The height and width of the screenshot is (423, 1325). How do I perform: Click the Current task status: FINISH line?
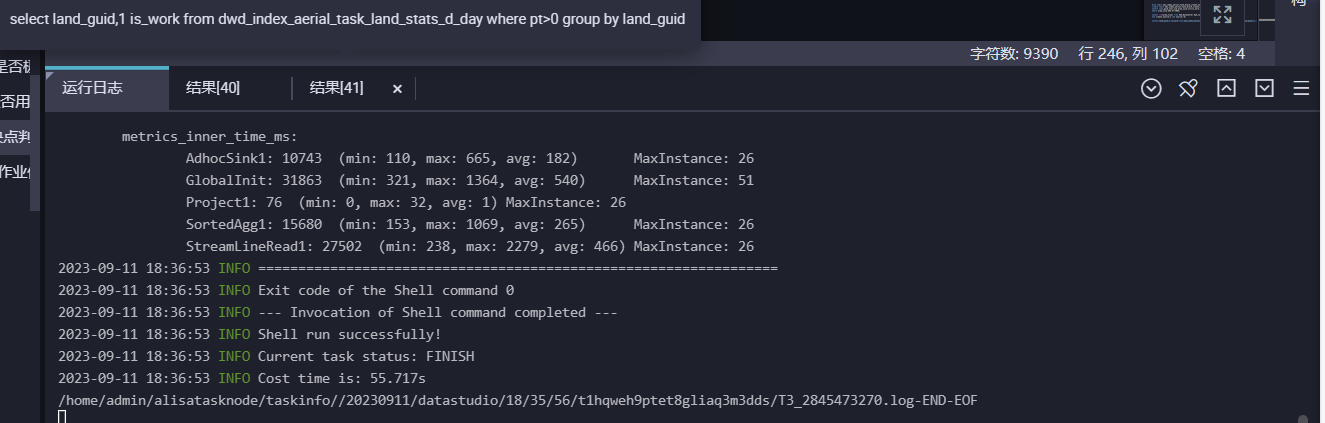click(266, 357)
